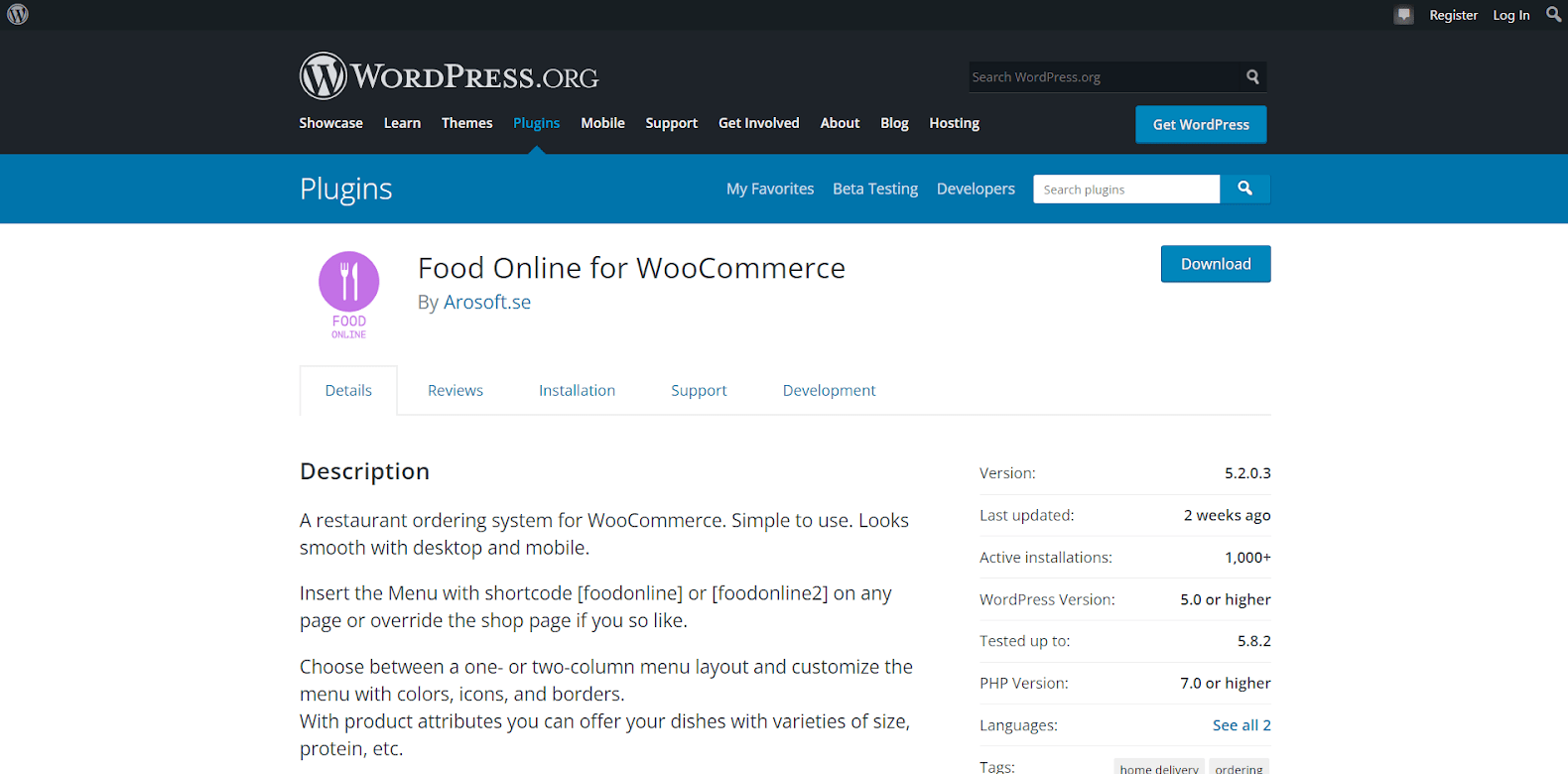
Task: Focus the Search plugins input field
Action: coord(1126,189)
